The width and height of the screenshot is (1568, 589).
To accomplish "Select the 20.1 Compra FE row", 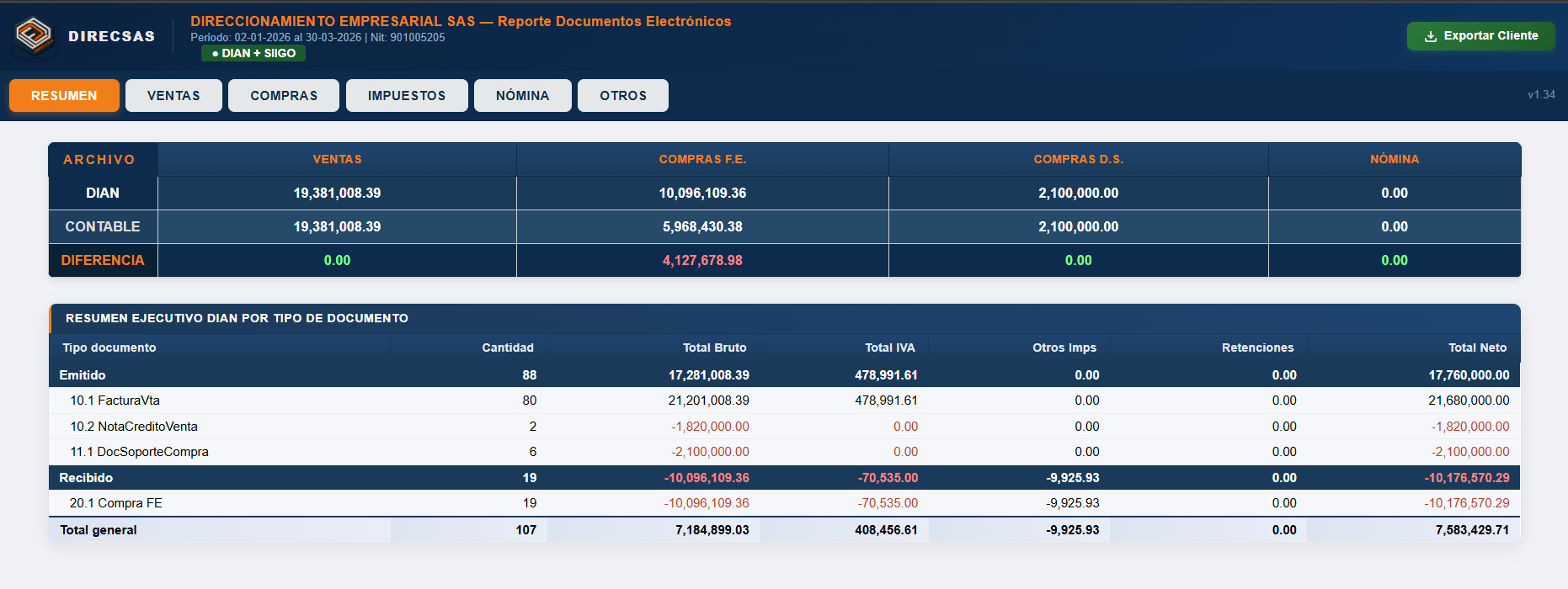I will coord(784,503).
